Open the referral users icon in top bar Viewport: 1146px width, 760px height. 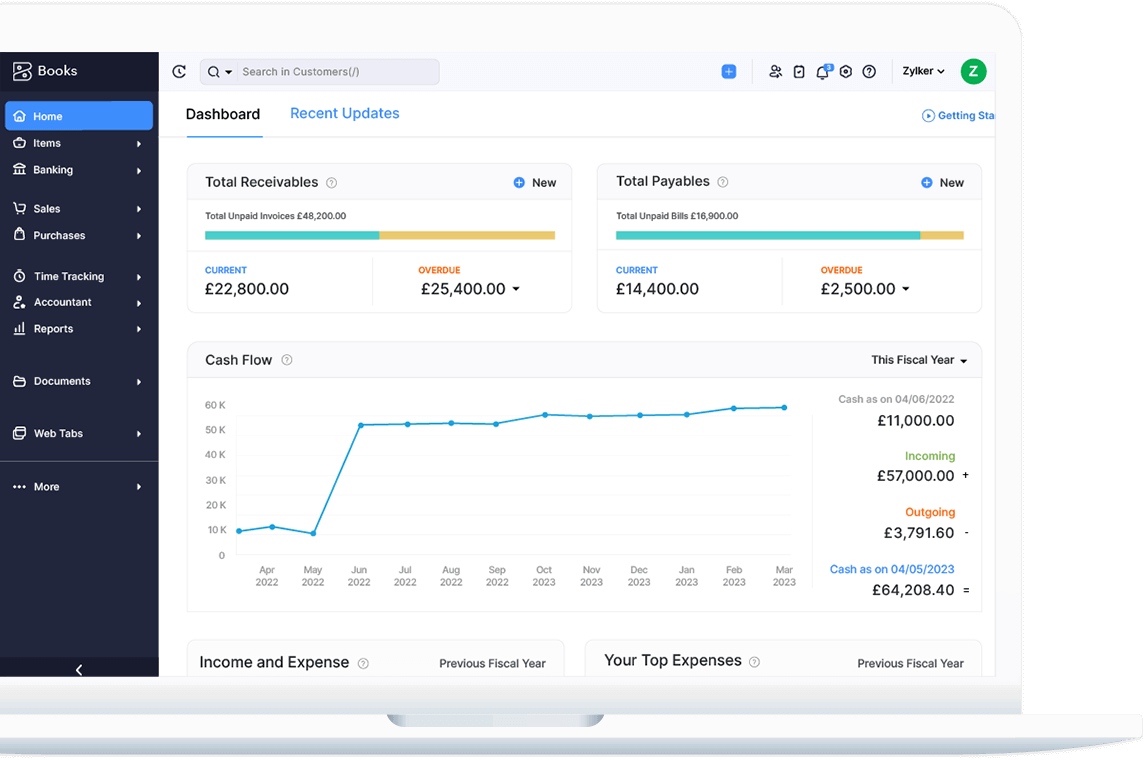pos(775,72)
